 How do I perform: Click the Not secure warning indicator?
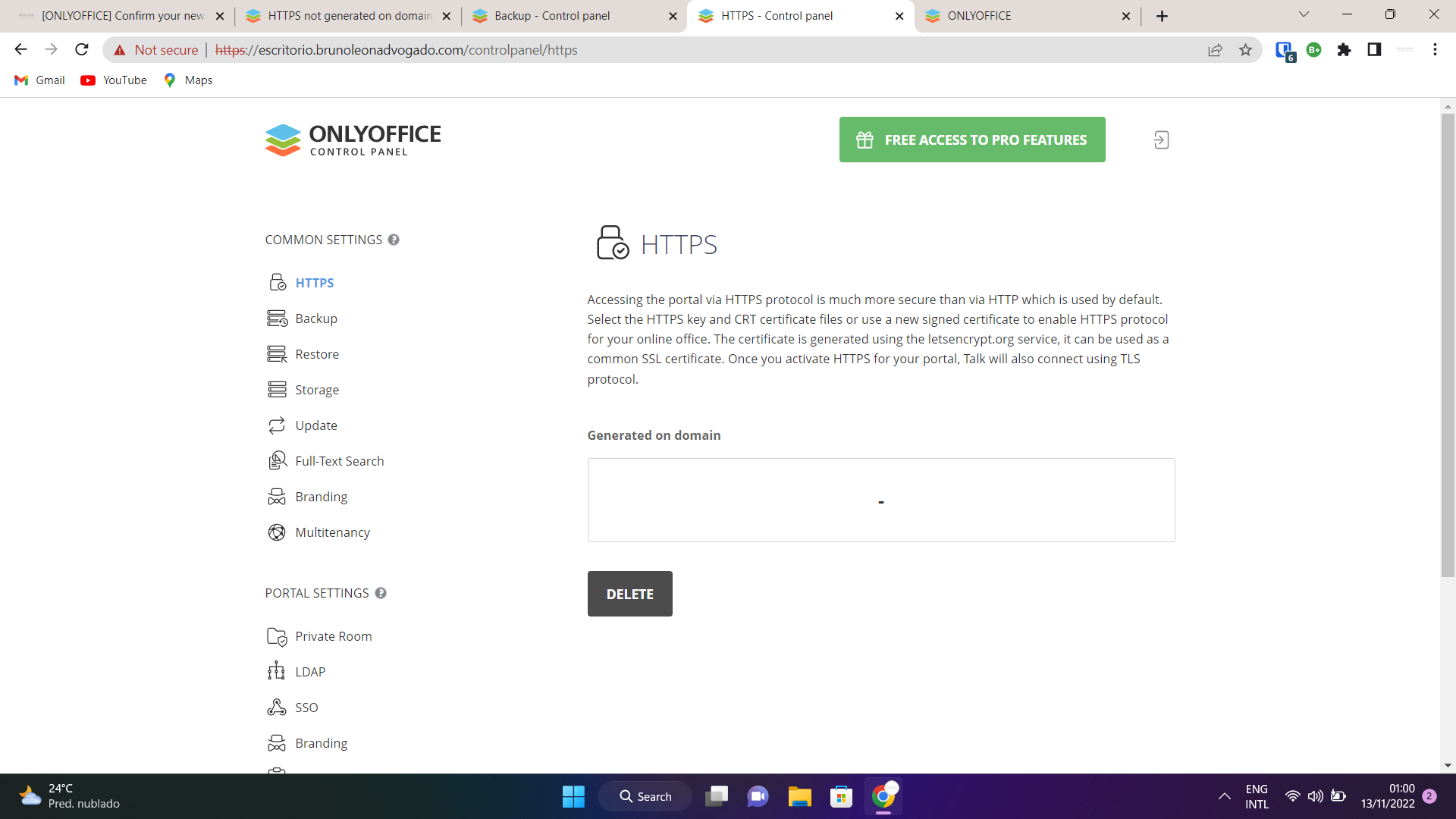(x=155, y=50)
